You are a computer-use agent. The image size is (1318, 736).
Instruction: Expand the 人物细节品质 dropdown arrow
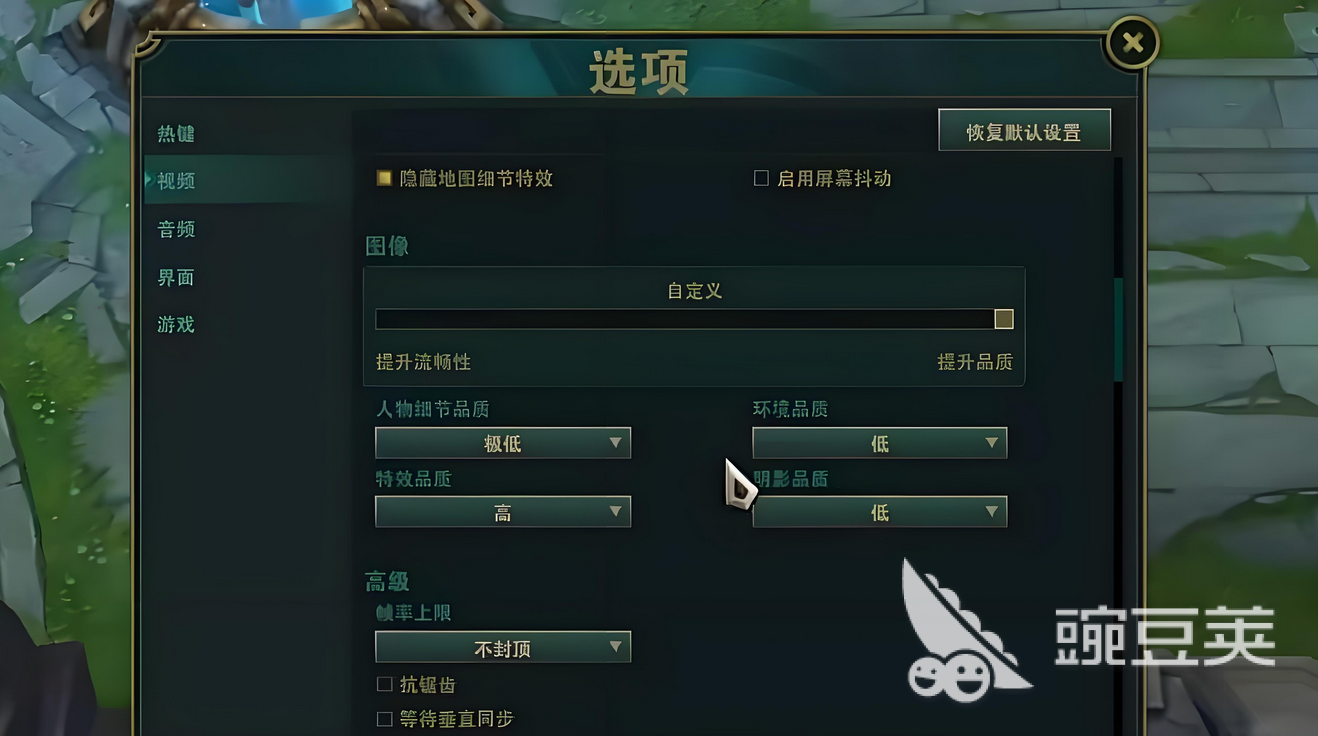[x=616, y=443]
